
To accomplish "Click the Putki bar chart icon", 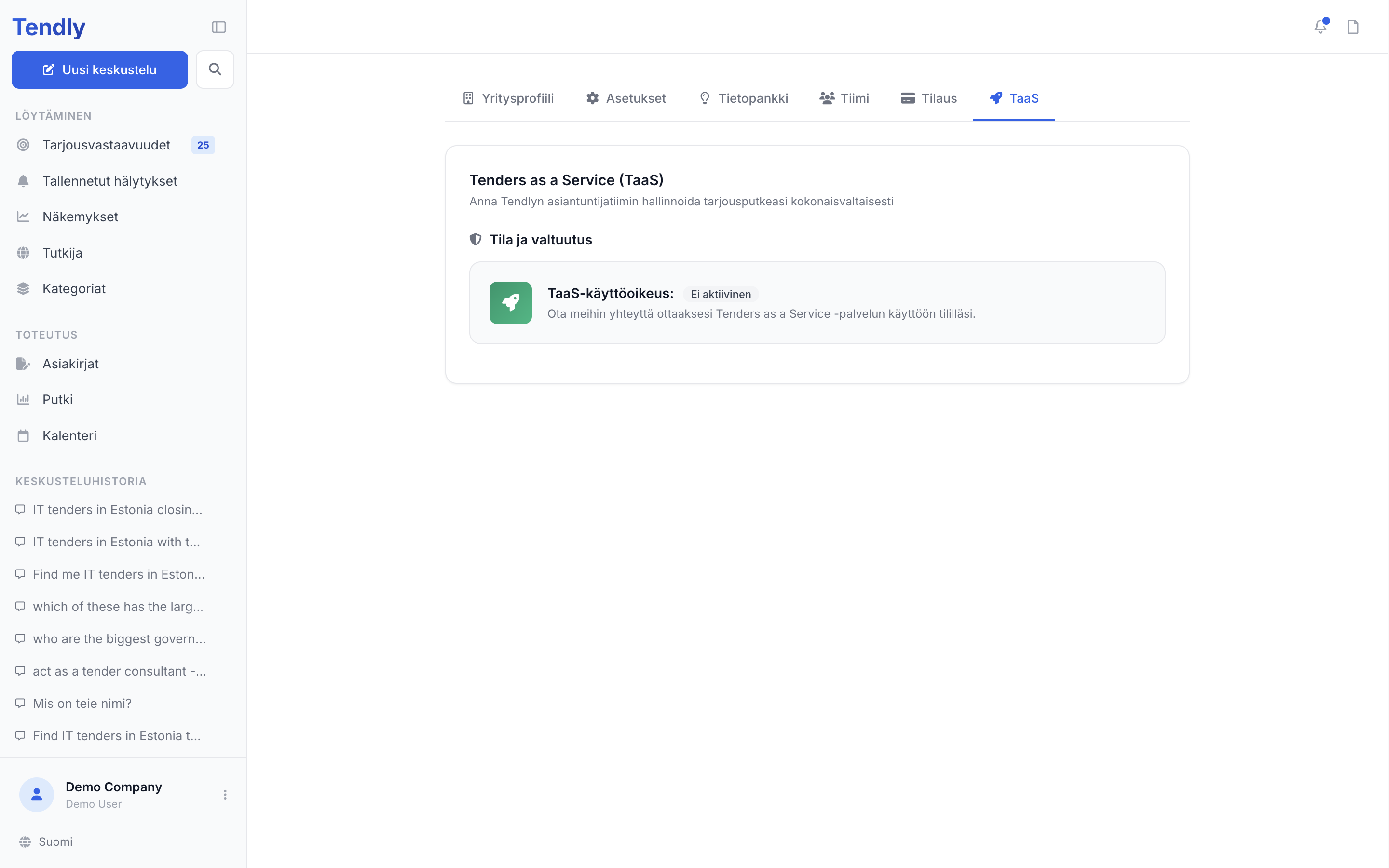I will point(23,399).
